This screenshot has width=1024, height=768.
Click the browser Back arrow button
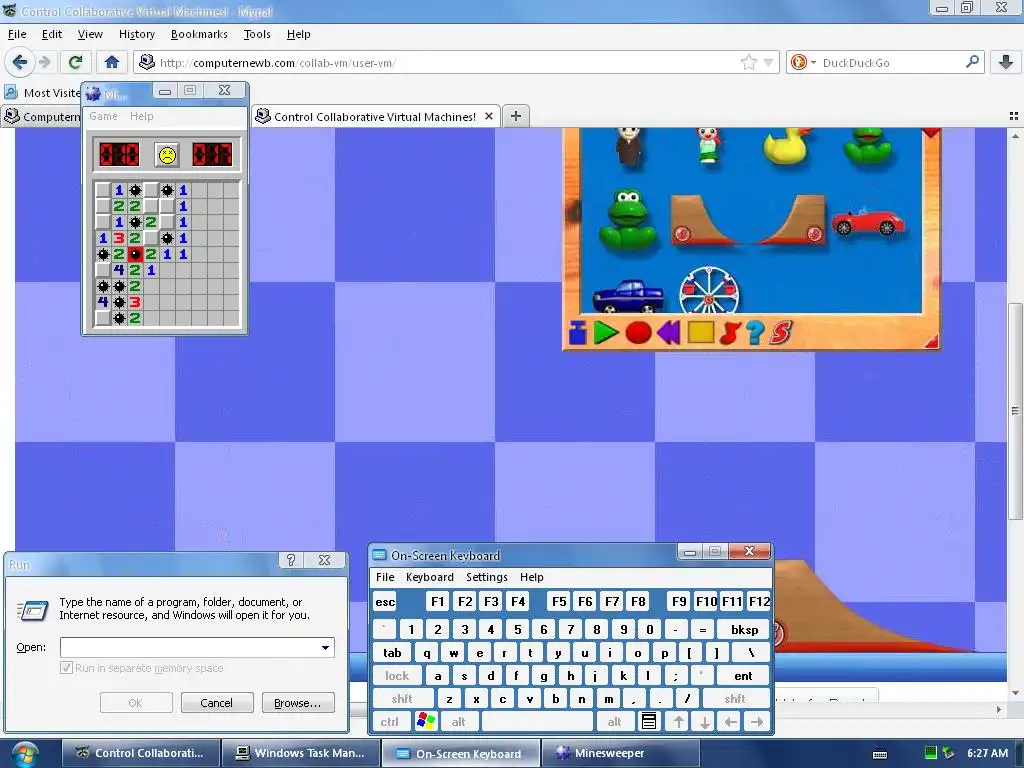tap(20, 62)
